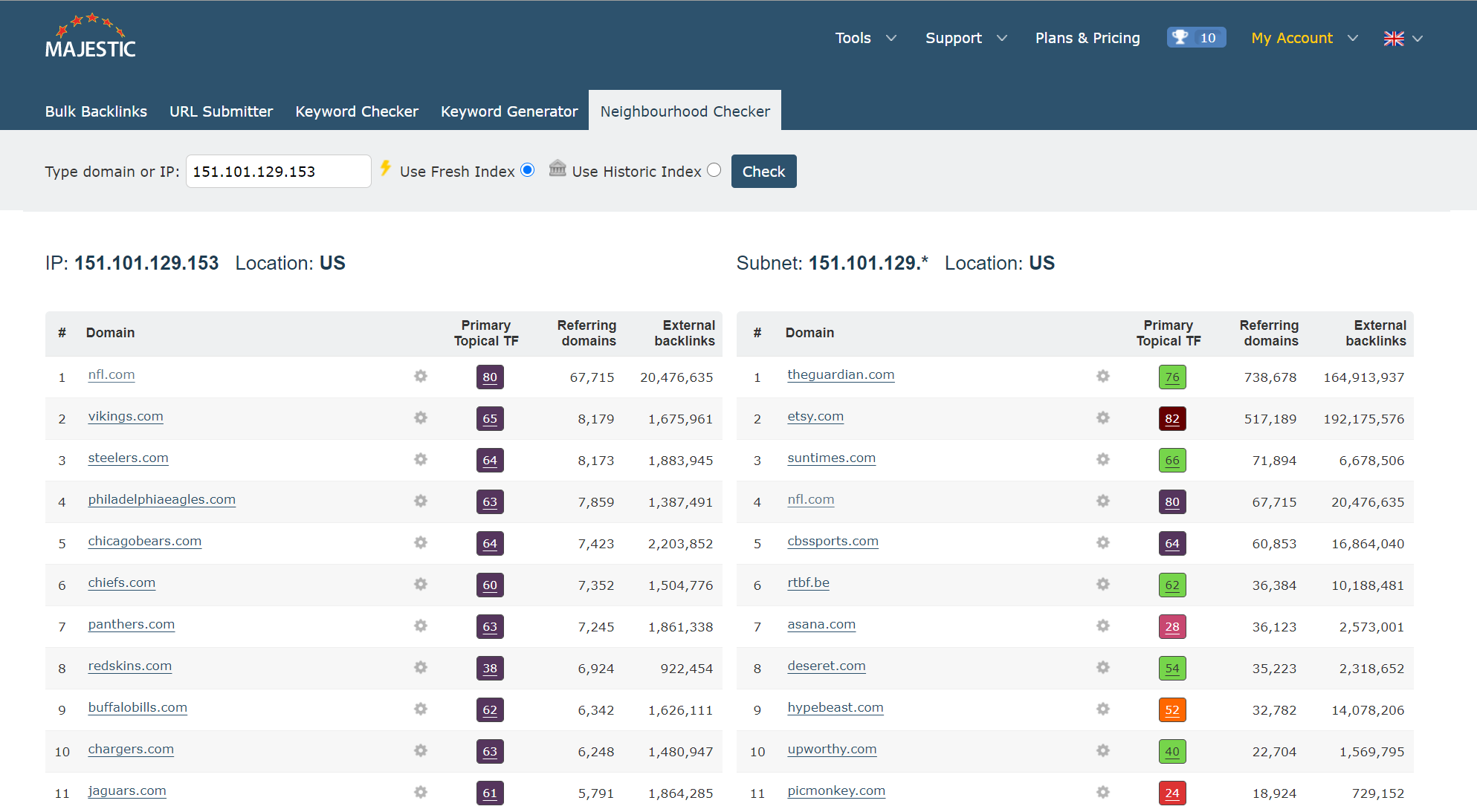
Task: Toggle the UK language flag selector
Action: [1406, 38]
